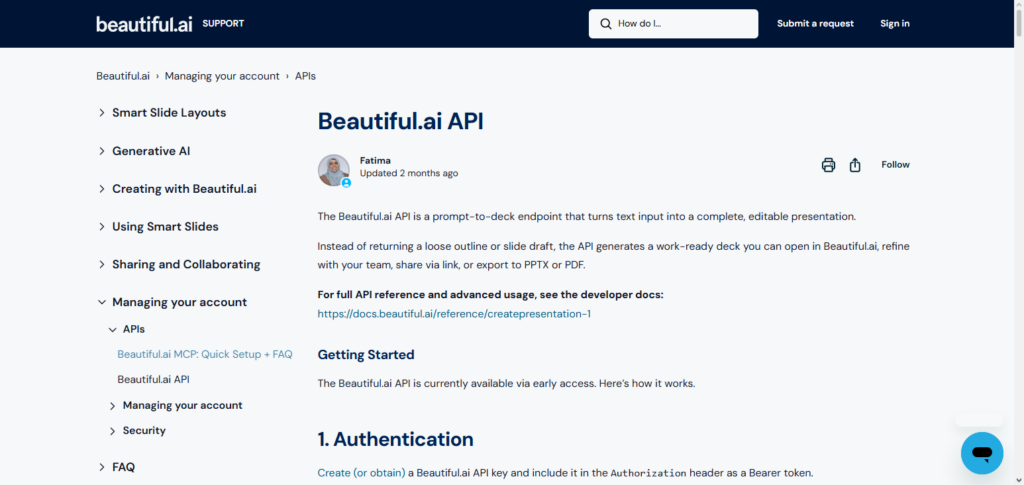Click Managing your account breadcrumb

[222, 76]
